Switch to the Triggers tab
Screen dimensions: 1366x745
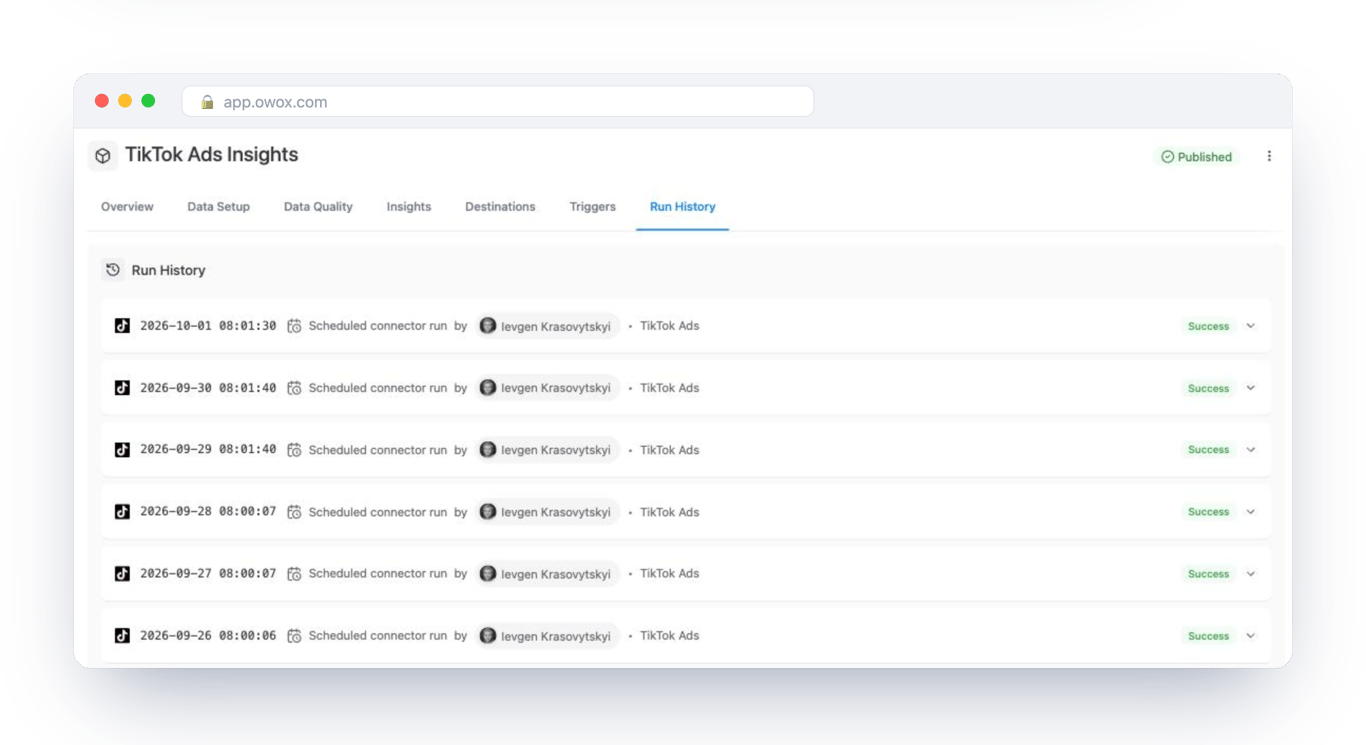(x=593, y=207)
